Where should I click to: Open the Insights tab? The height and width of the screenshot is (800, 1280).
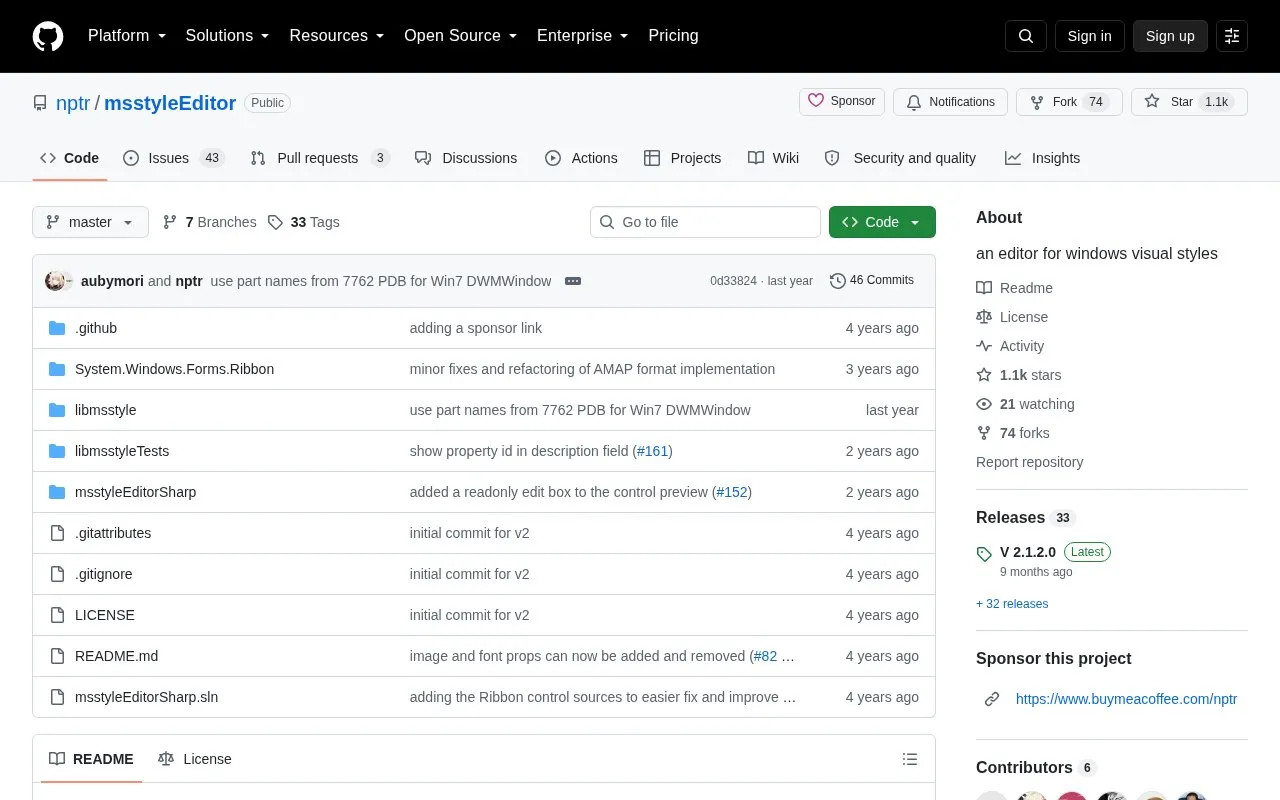[1042, 158]
